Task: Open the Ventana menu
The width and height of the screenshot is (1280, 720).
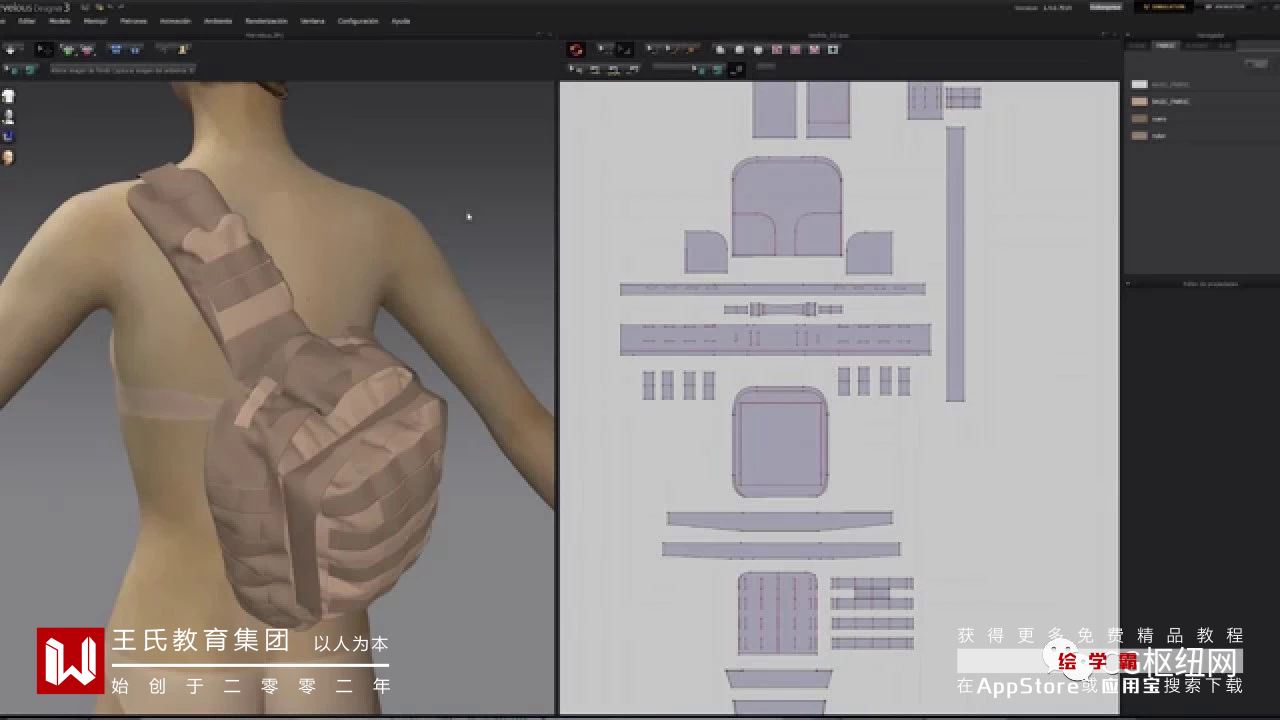Action: pos(312,20)
